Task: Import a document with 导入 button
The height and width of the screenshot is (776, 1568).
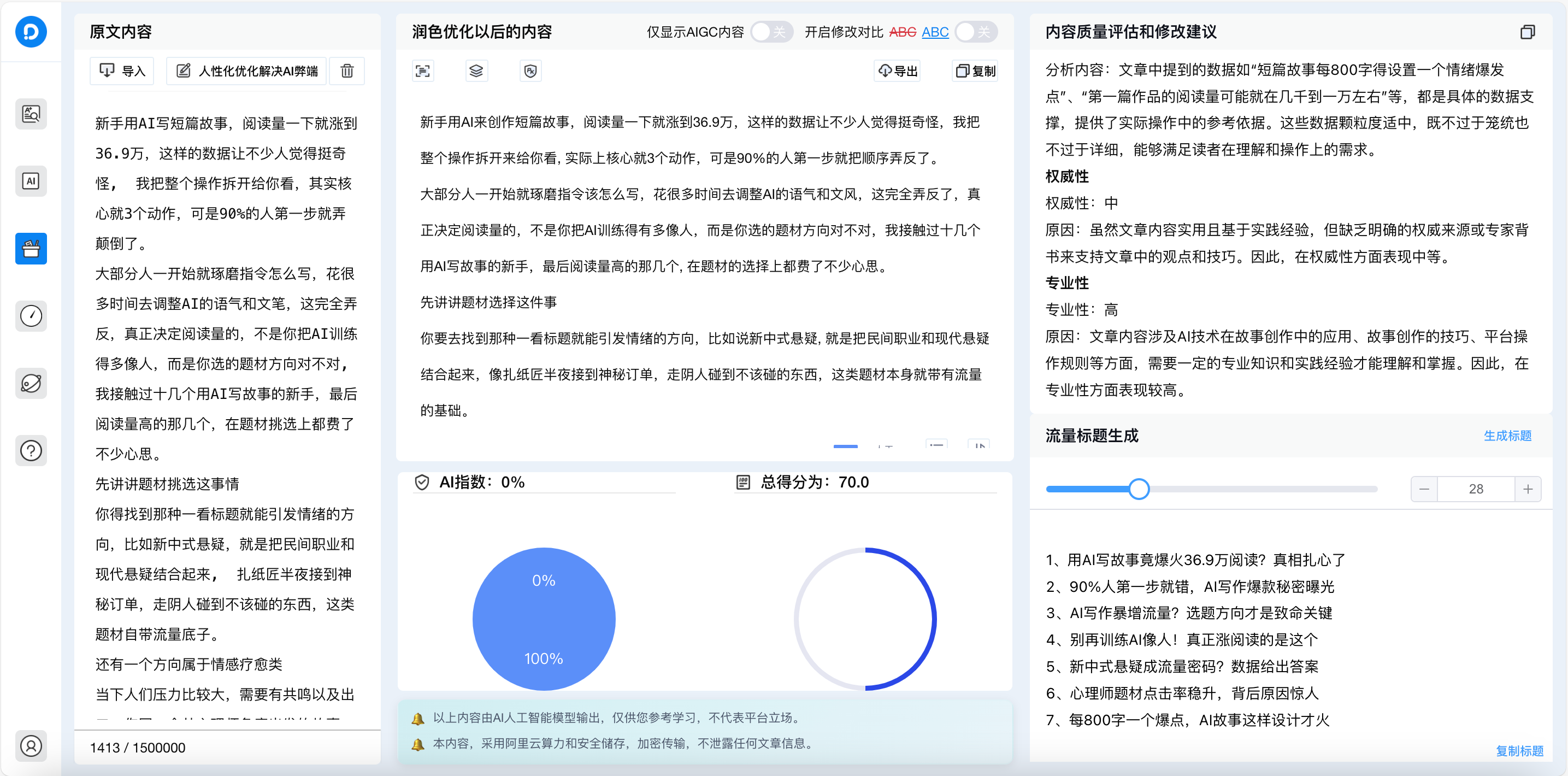Action: coord(122,70)
